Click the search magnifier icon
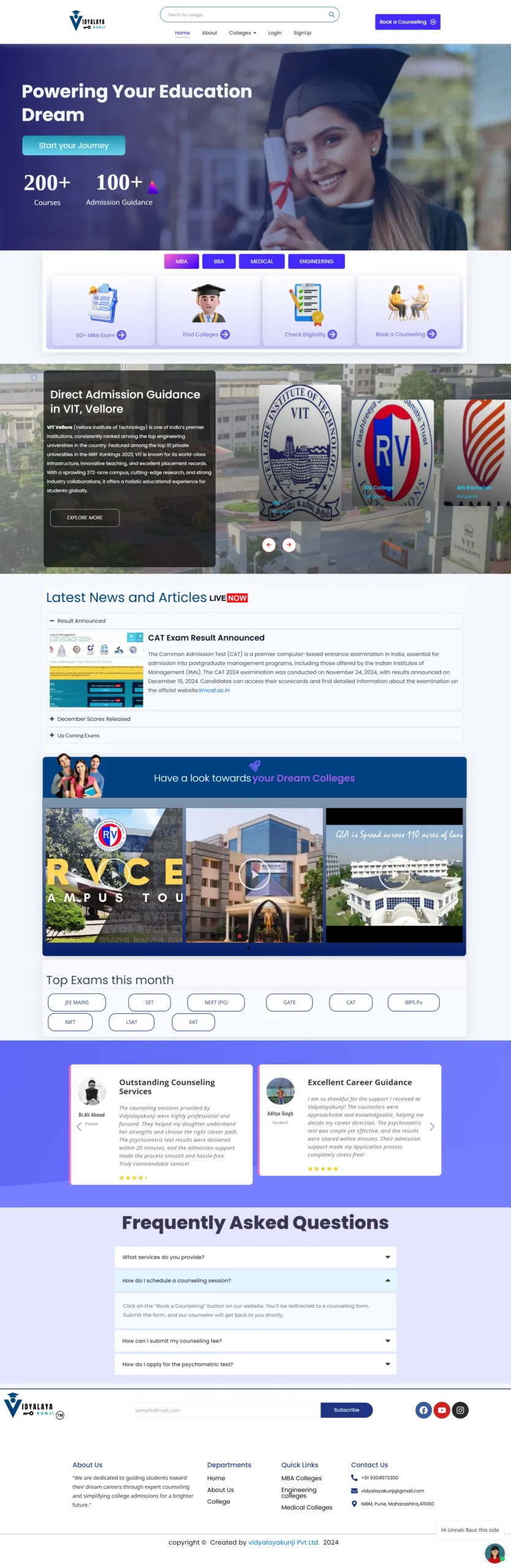 [x=331, y=15]
